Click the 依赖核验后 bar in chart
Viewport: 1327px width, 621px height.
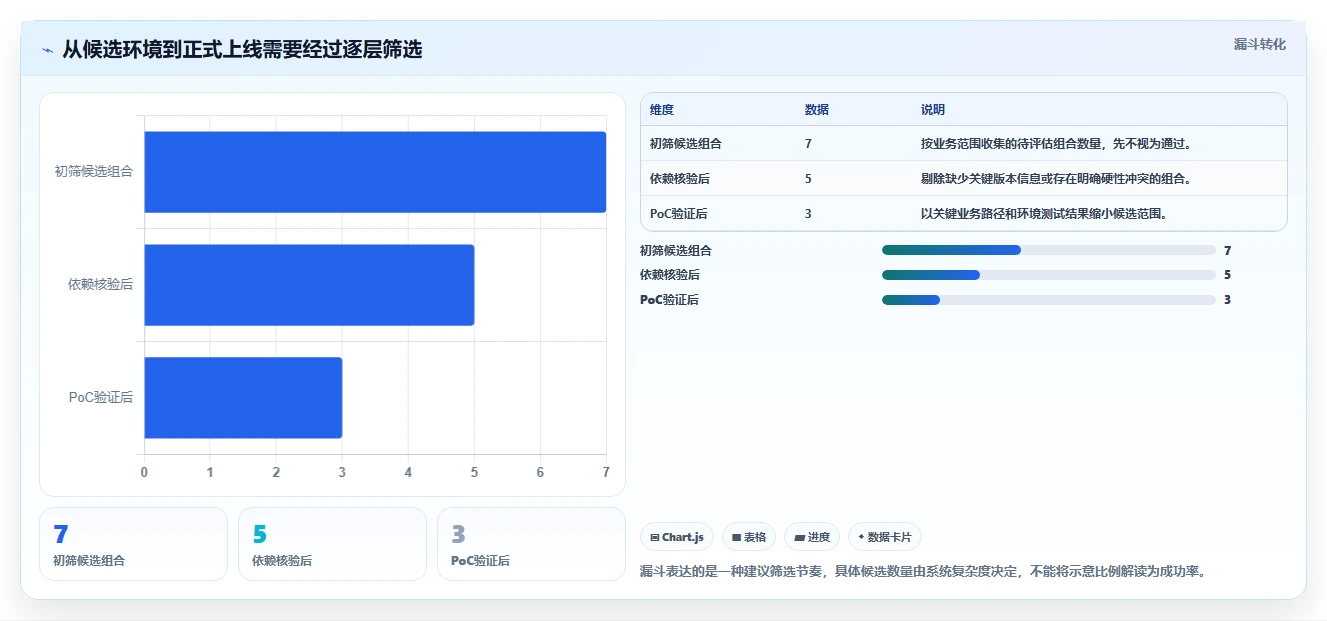coord(309,285)
